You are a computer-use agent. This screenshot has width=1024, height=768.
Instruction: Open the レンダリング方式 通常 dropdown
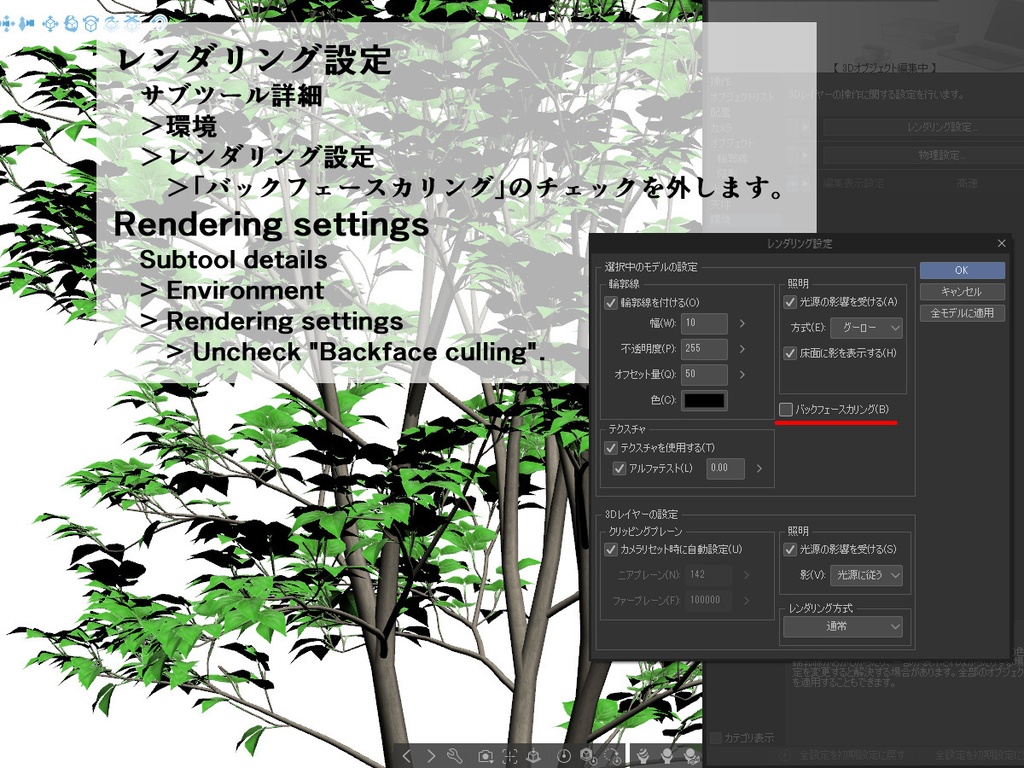(x=845, y=627)
